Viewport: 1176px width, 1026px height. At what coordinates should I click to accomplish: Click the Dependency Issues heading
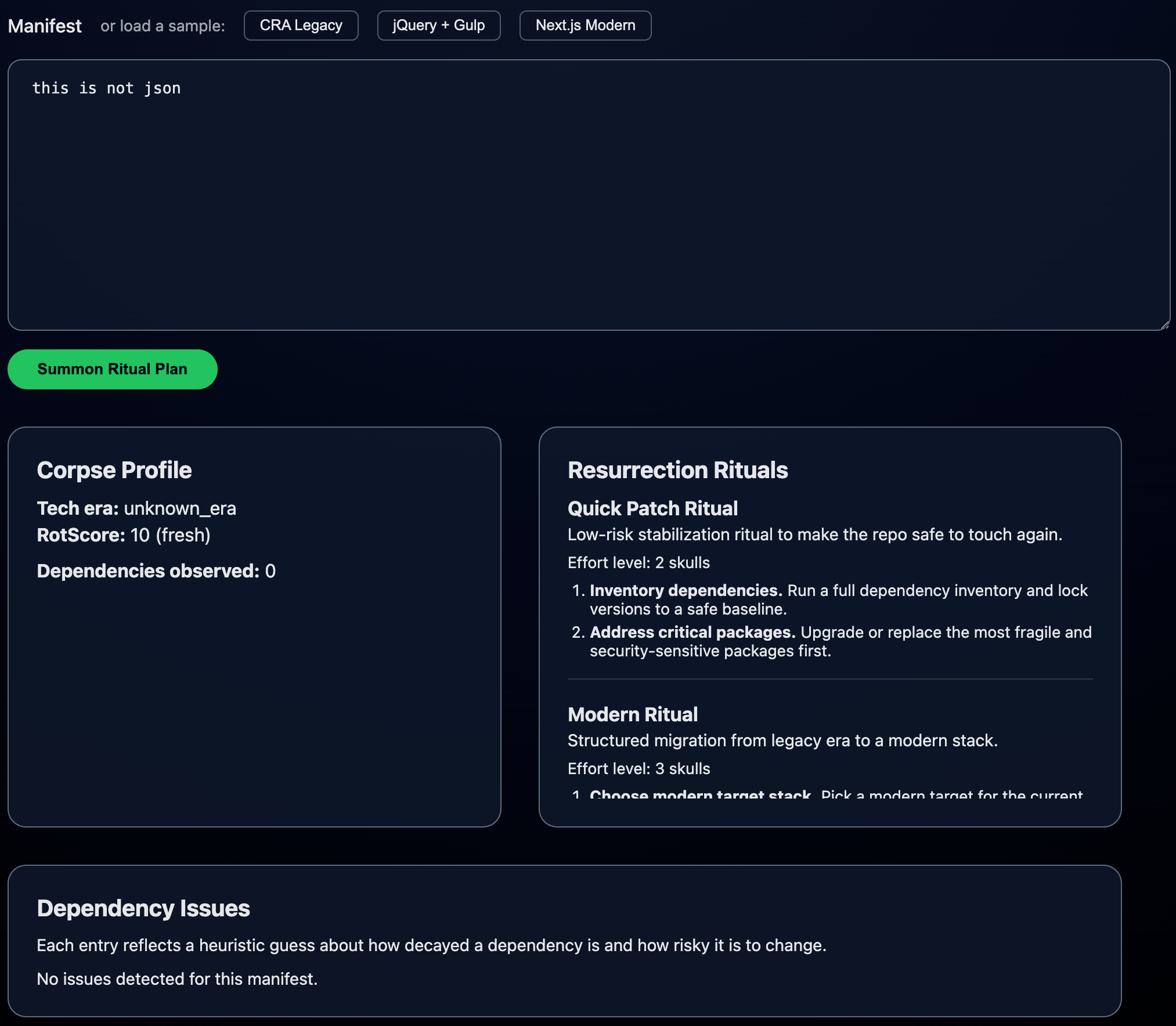coord(143,908)
